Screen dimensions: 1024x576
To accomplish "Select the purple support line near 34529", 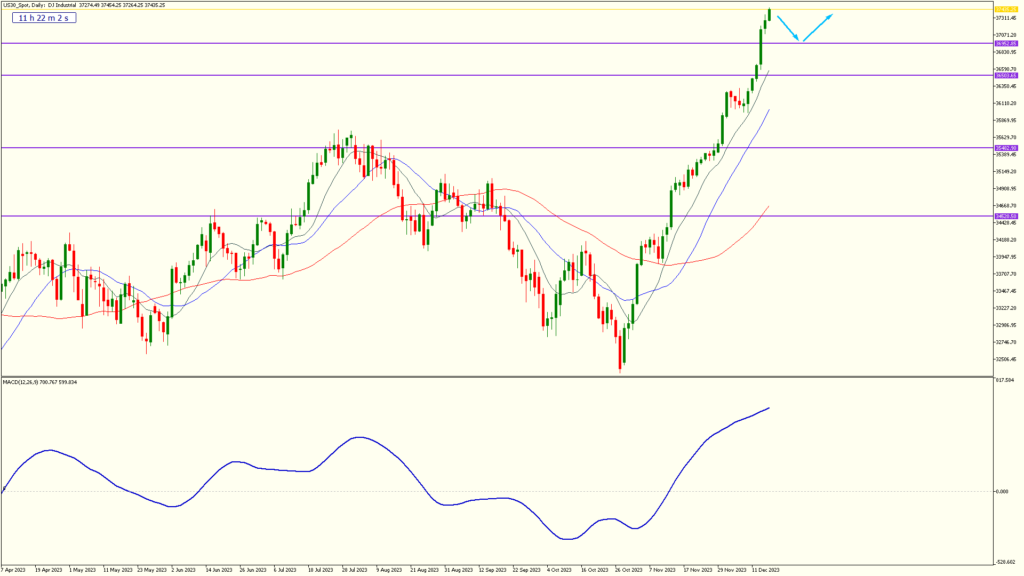I will 300,215.
